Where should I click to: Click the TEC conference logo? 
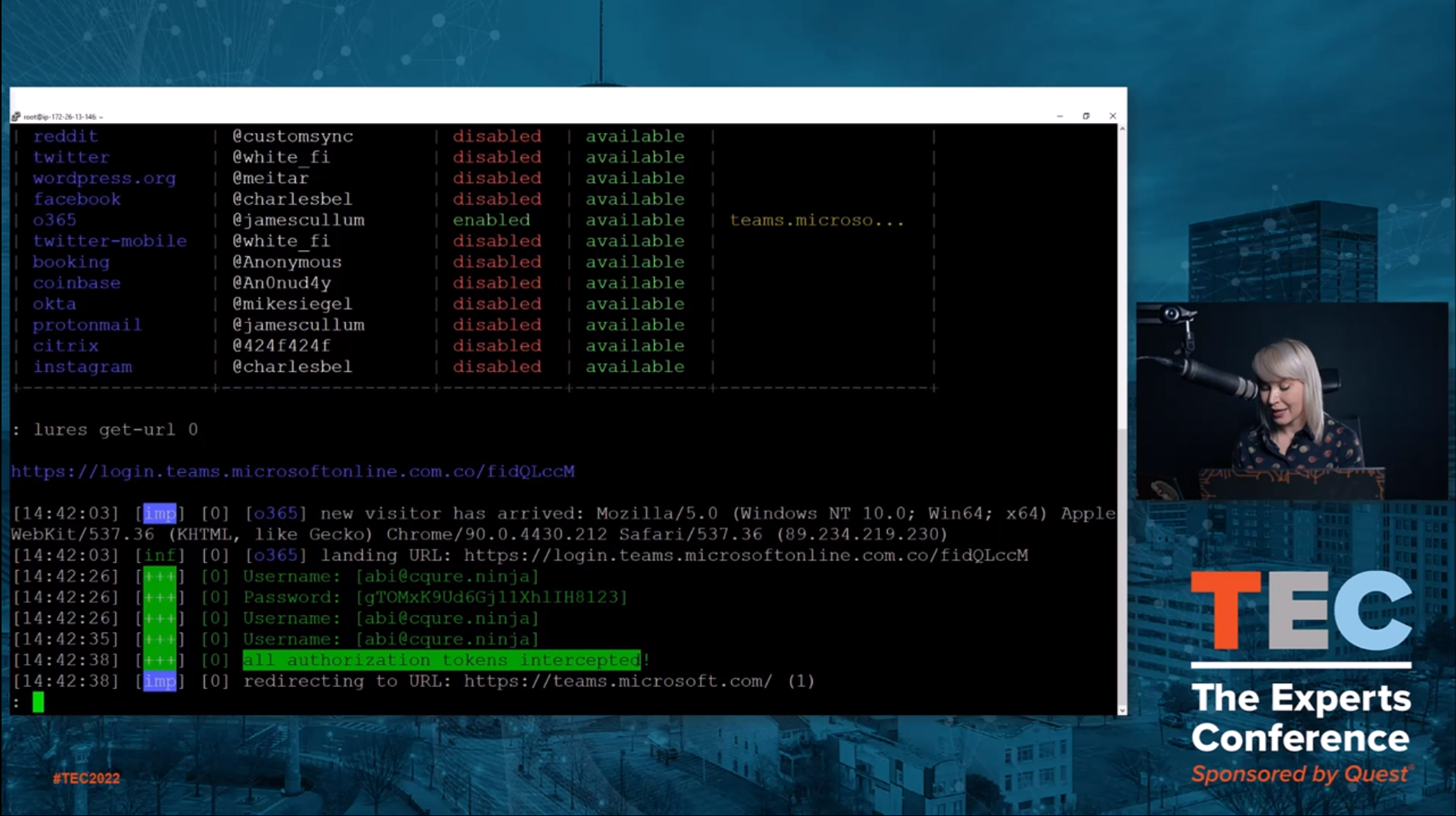(x=1301, y=610)
